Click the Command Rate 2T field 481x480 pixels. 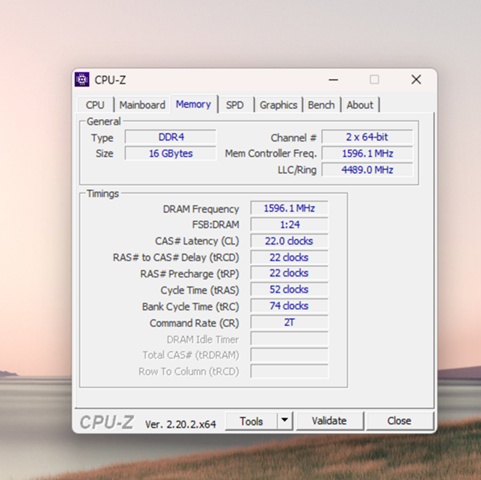pos(289,323)
